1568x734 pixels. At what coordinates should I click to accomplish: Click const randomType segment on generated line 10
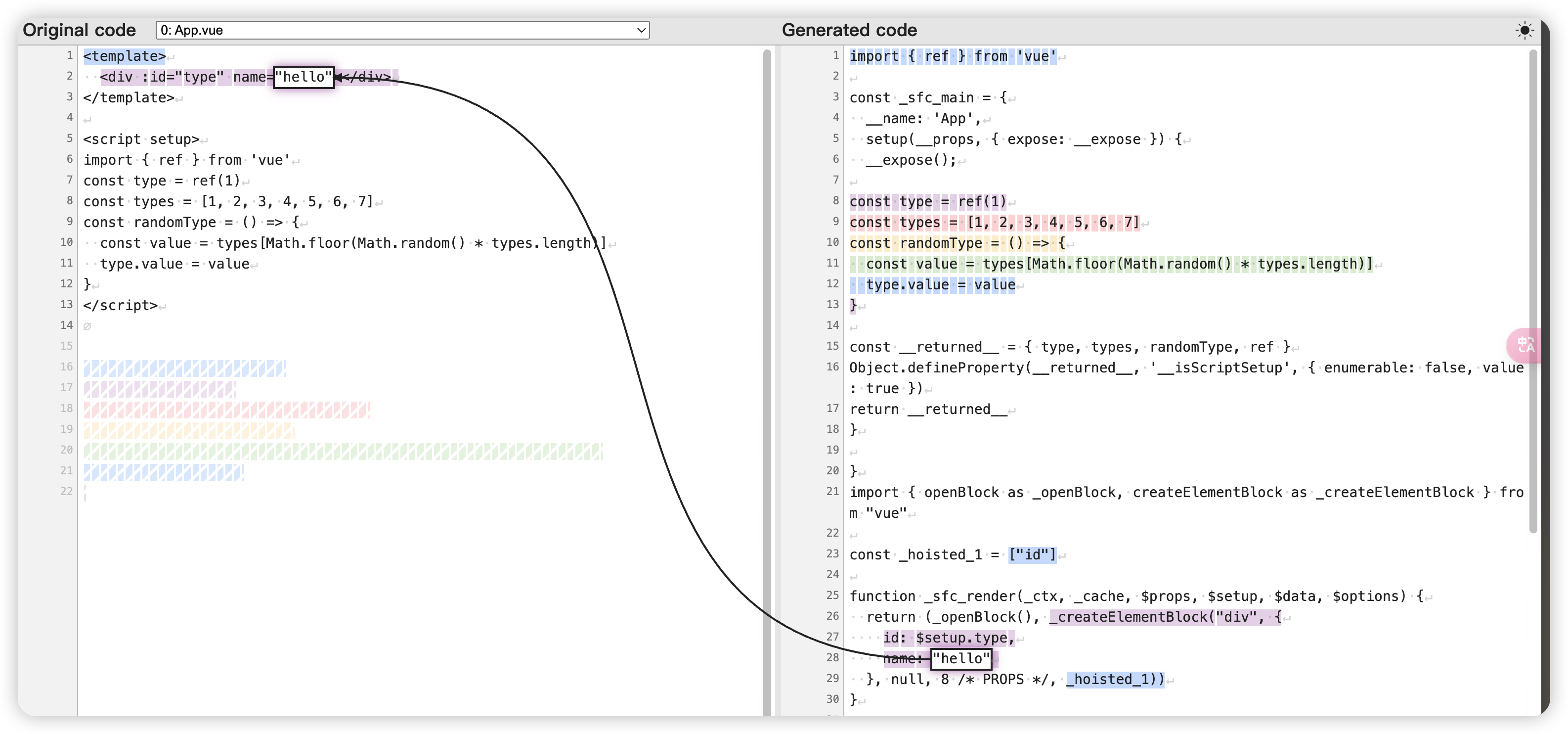pos(915,243)
